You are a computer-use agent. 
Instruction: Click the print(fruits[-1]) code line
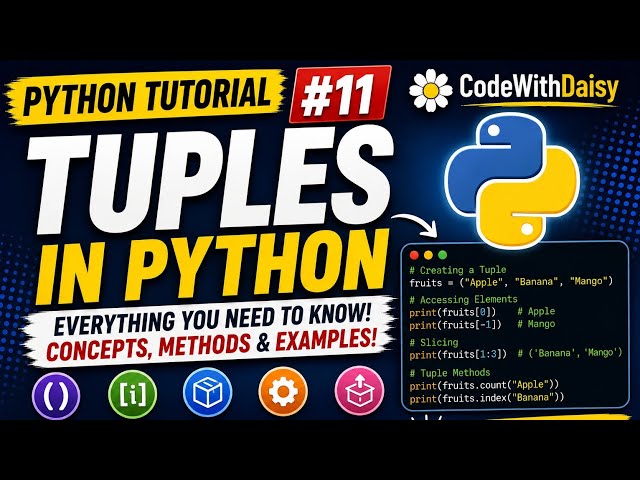pyautogui.click(x=455, y=325)
